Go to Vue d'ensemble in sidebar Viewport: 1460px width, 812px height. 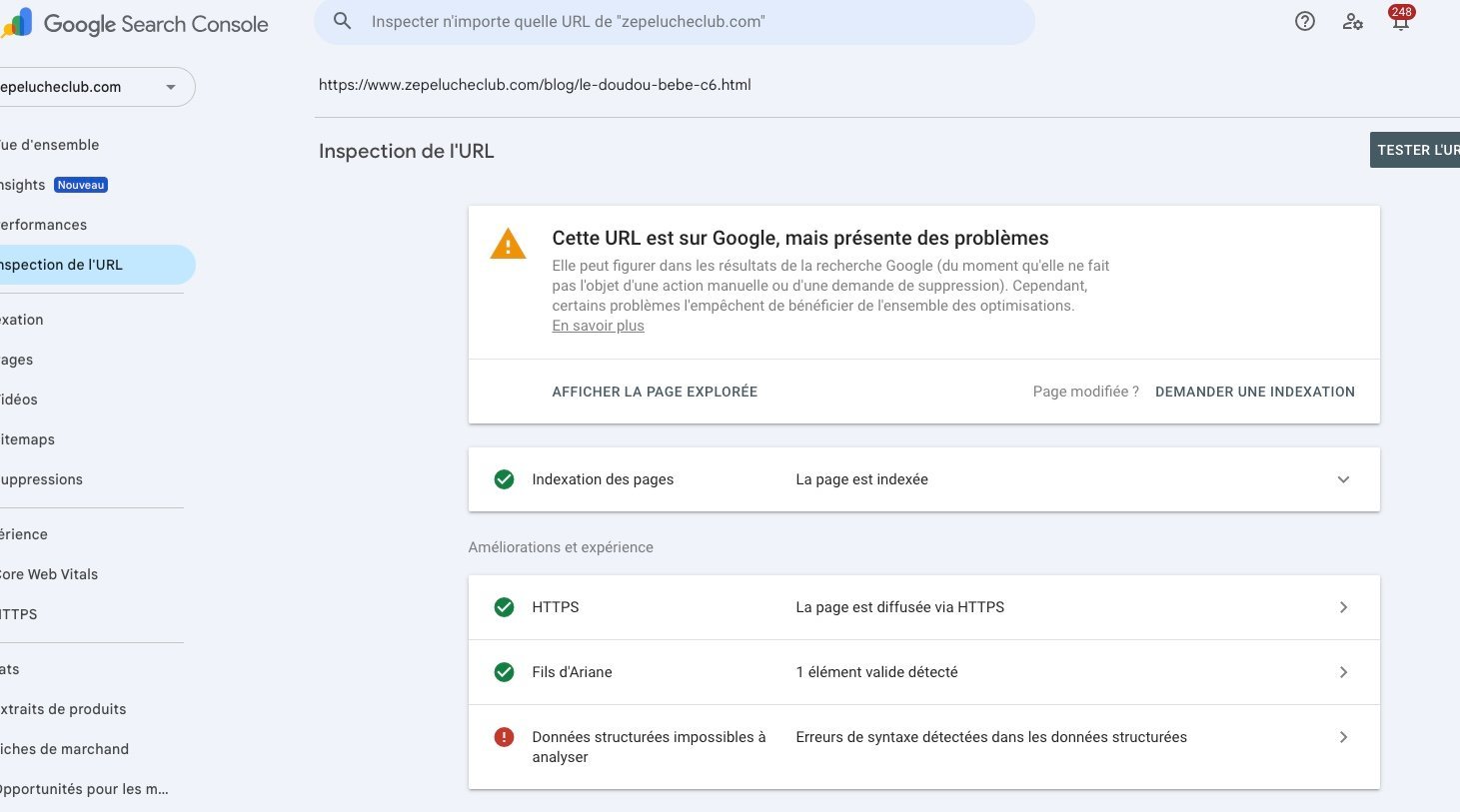point(50,145)
